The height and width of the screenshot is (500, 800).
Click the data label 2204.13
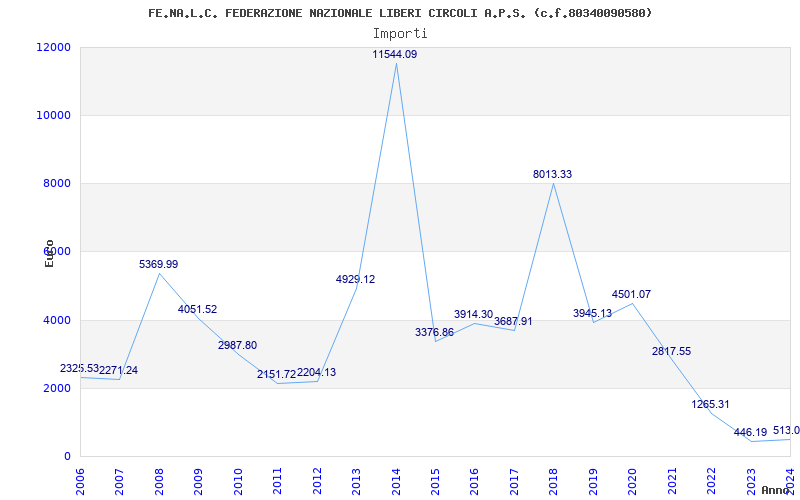click(x=316, y=372)
